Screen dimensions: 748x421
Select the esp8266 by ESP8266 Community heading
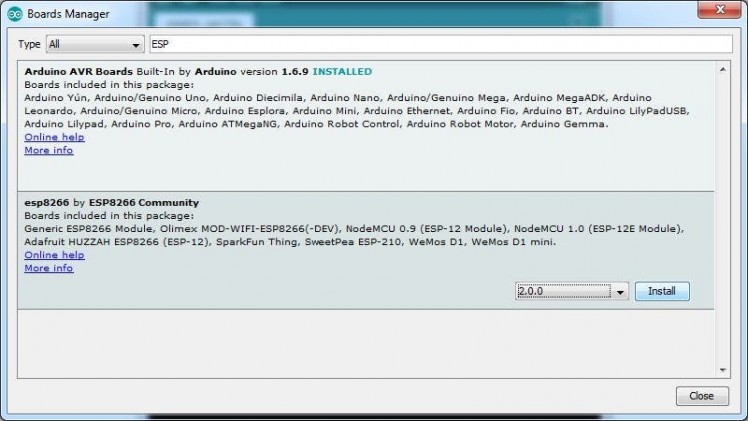tap(112, 203)
